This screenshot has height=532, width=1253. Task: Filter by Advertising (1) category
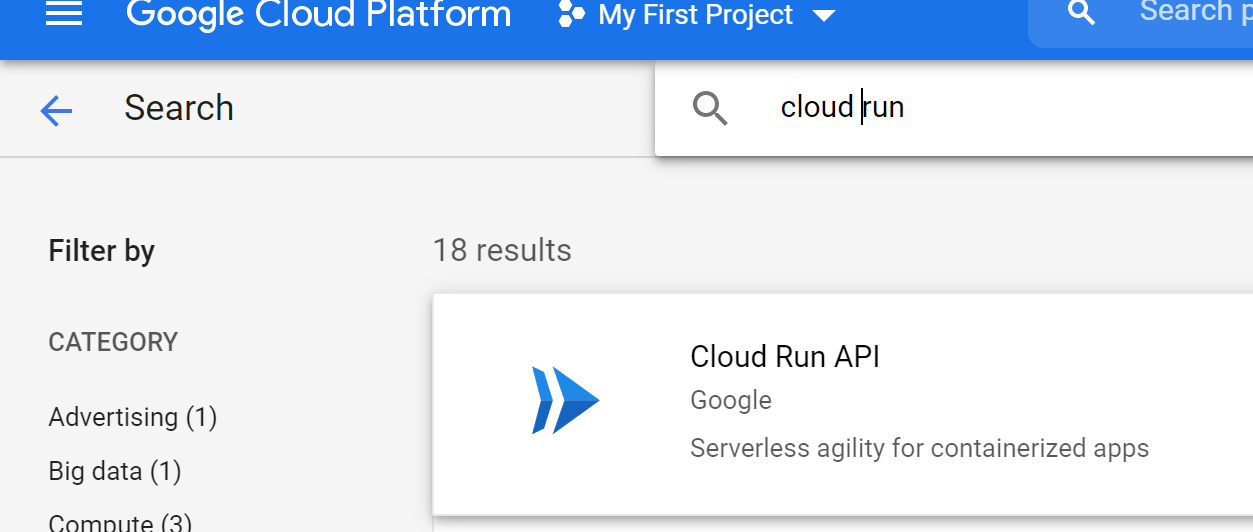point(133,417)
